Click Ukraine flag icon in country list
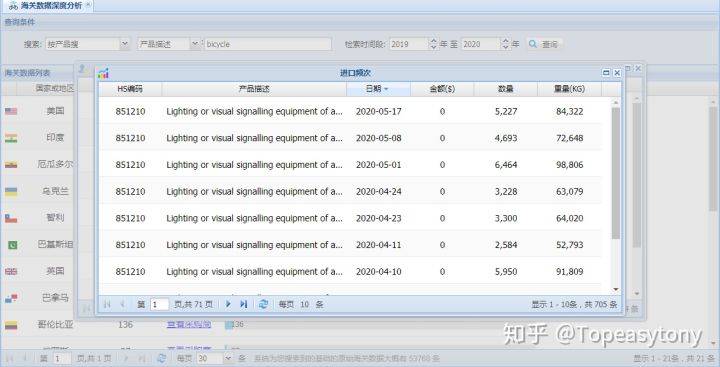Screen dimensions: 720x367 11,192
